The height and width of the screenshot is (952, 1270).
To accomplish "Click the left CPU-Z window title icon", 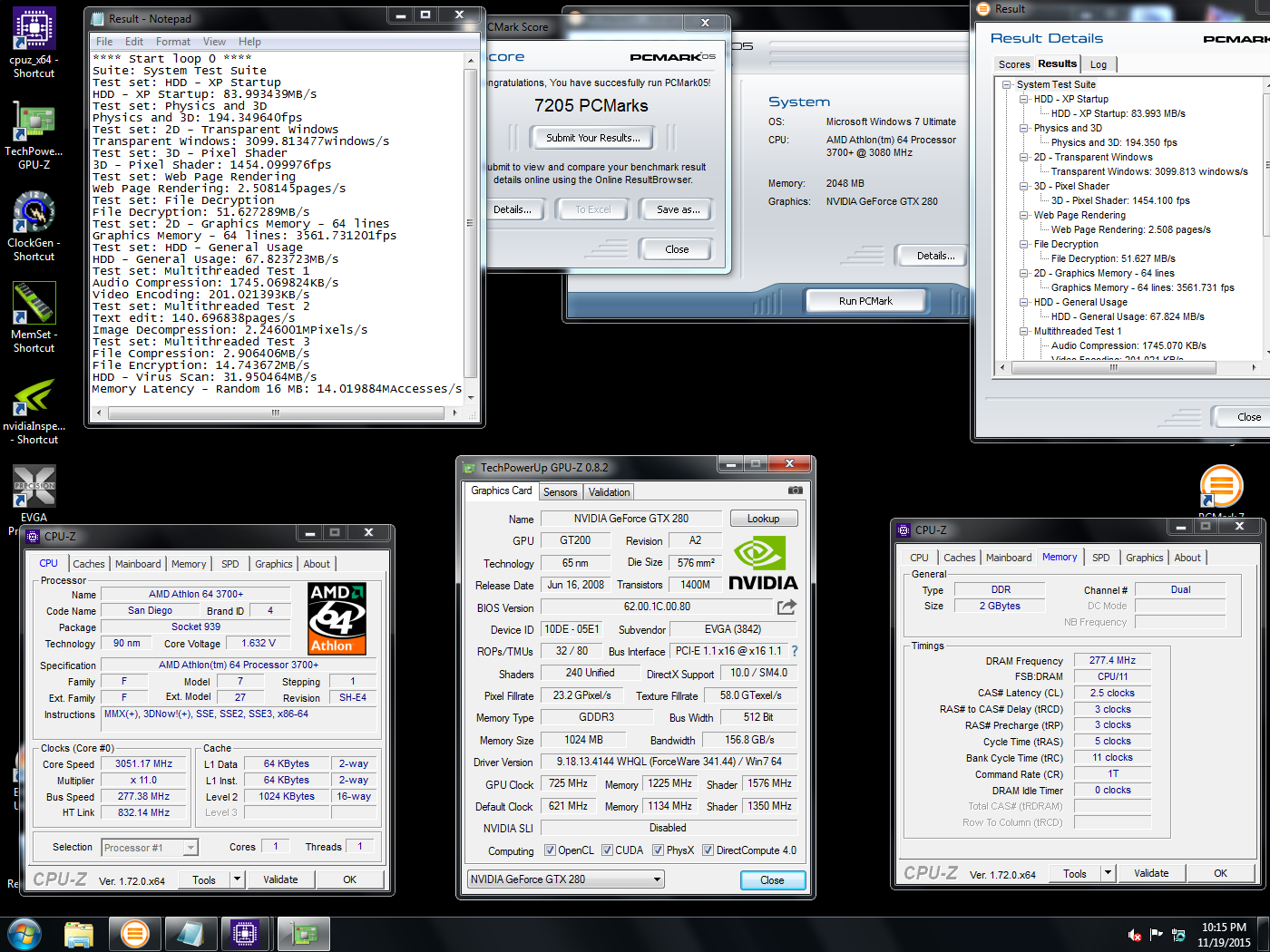I will 33,536.
